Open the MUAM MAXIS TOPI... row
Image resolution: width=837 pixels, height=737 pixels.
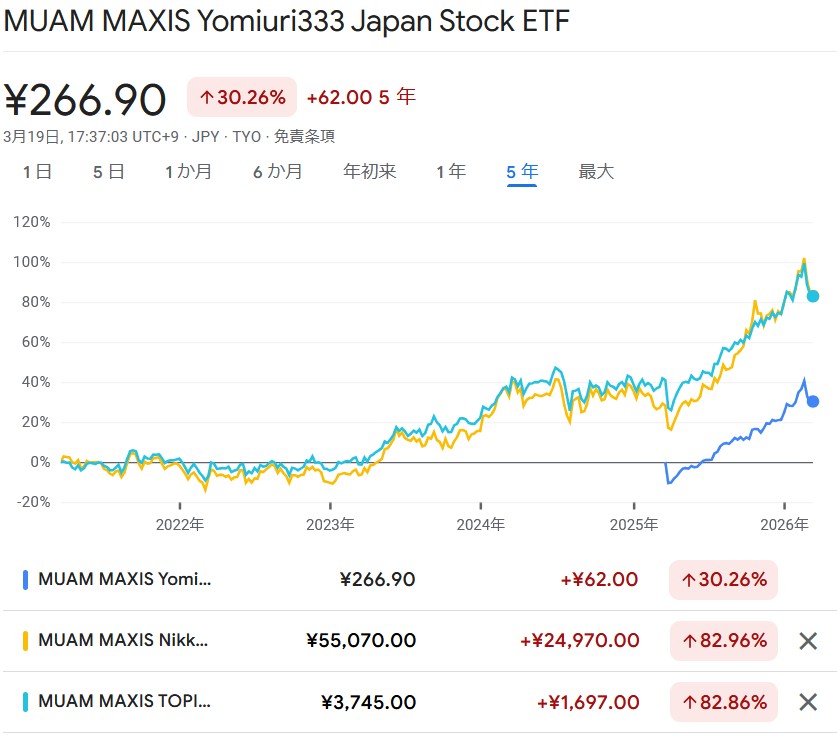pyautogui.click(x=125, y=702)
